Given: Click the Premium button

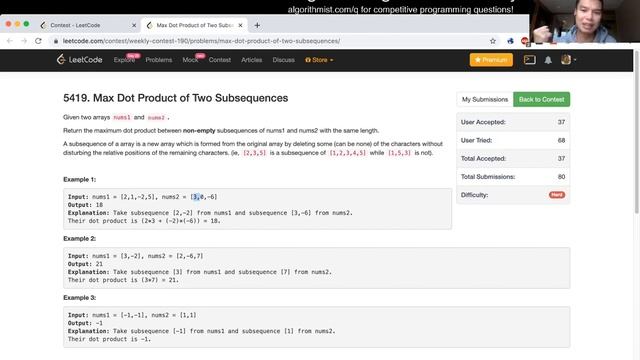Looking at the screenshot, I should (x=491, y=60).
